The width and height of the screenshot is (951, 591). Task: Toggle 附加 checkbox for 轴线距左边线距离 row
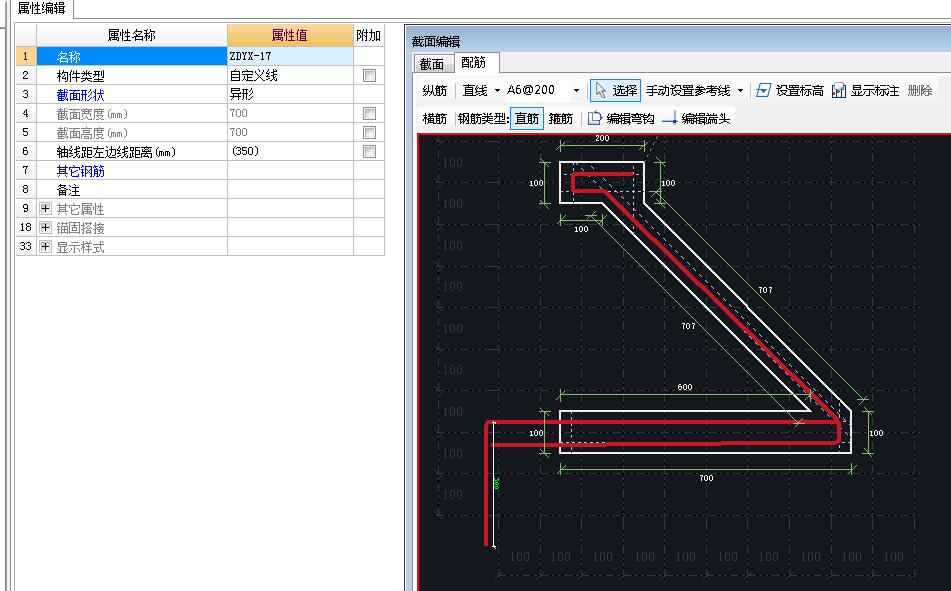click(x=369, y=151)
